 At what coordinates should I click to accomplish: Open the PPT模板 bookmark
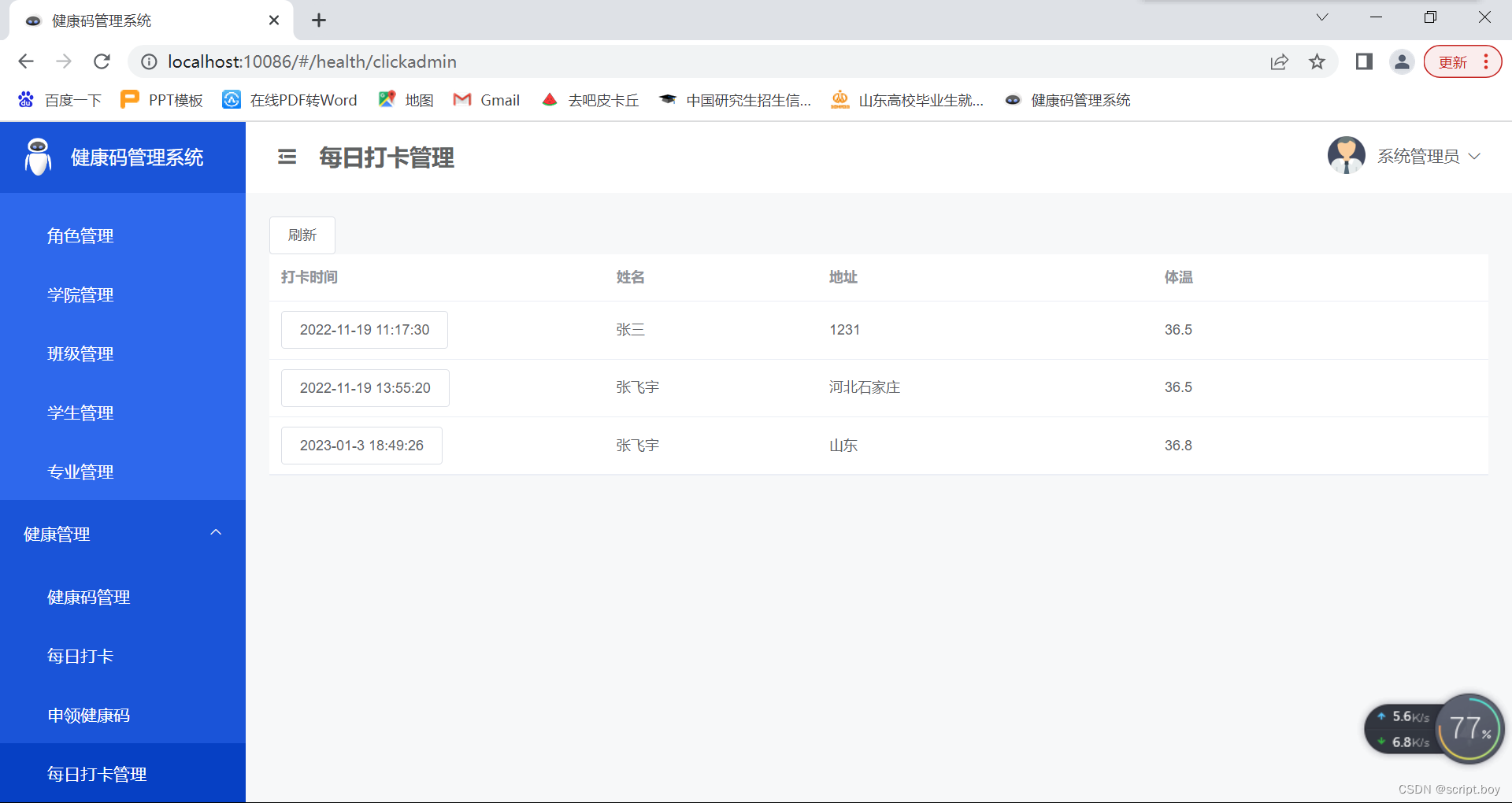(x=161, y=100)
